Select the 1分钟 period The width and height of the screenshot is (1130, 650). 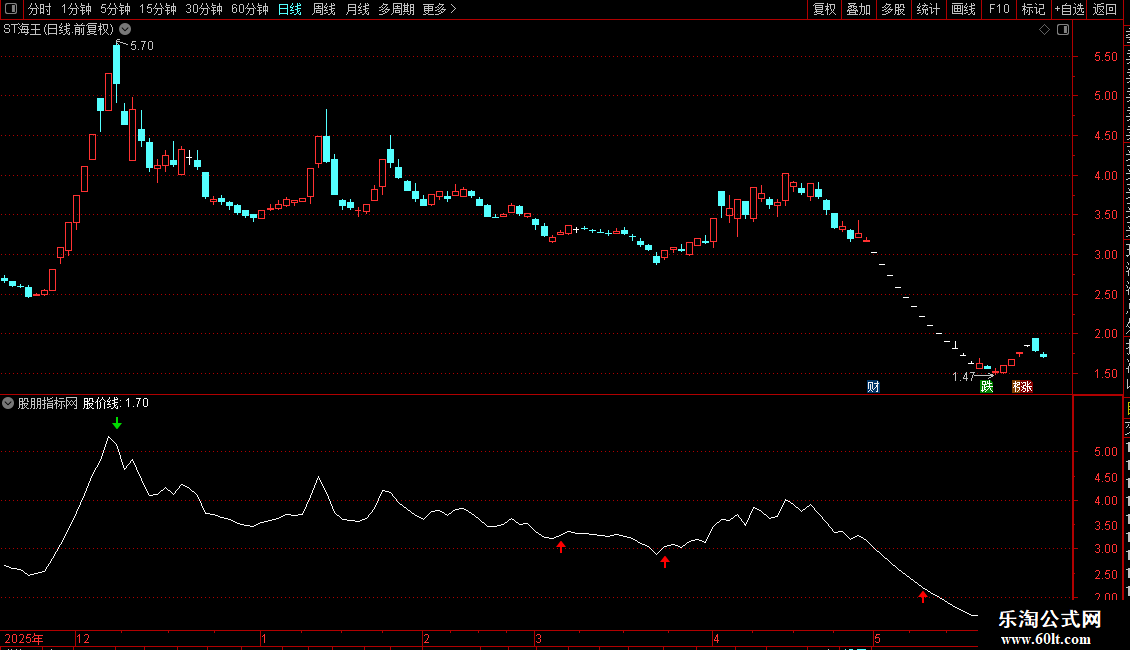pyautogui.click(x=76, y=9)
